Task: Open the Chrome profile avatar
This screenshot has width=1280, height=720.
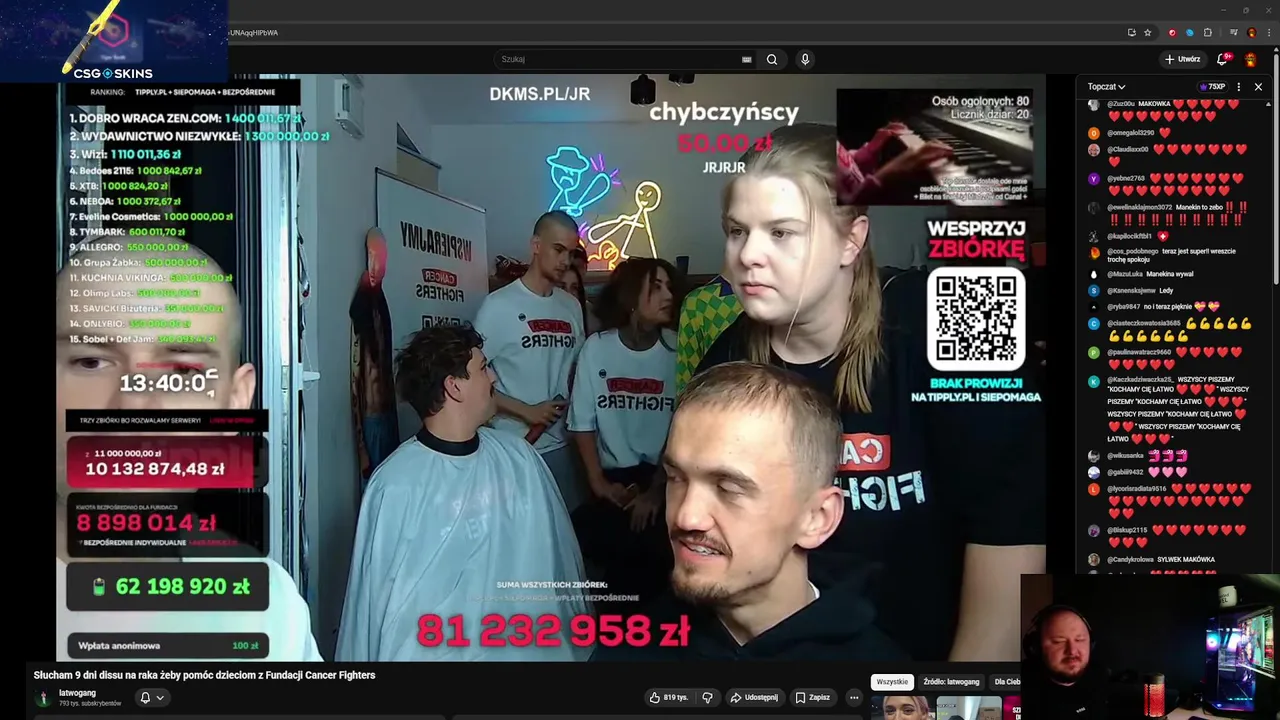Action: [1251, 32]
